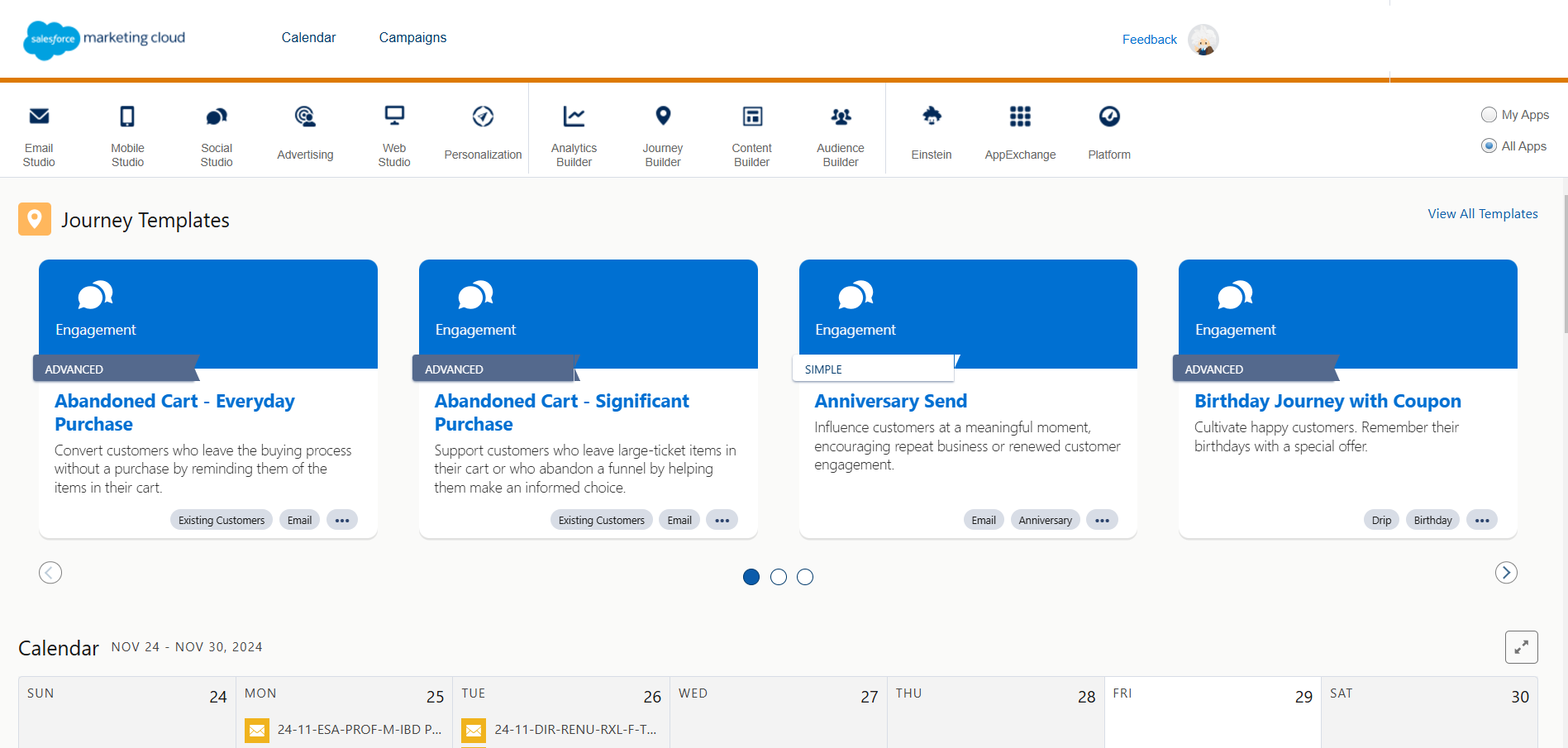
Task: Click Email tag on Significant Purchase card
Action: pos(679,520)
